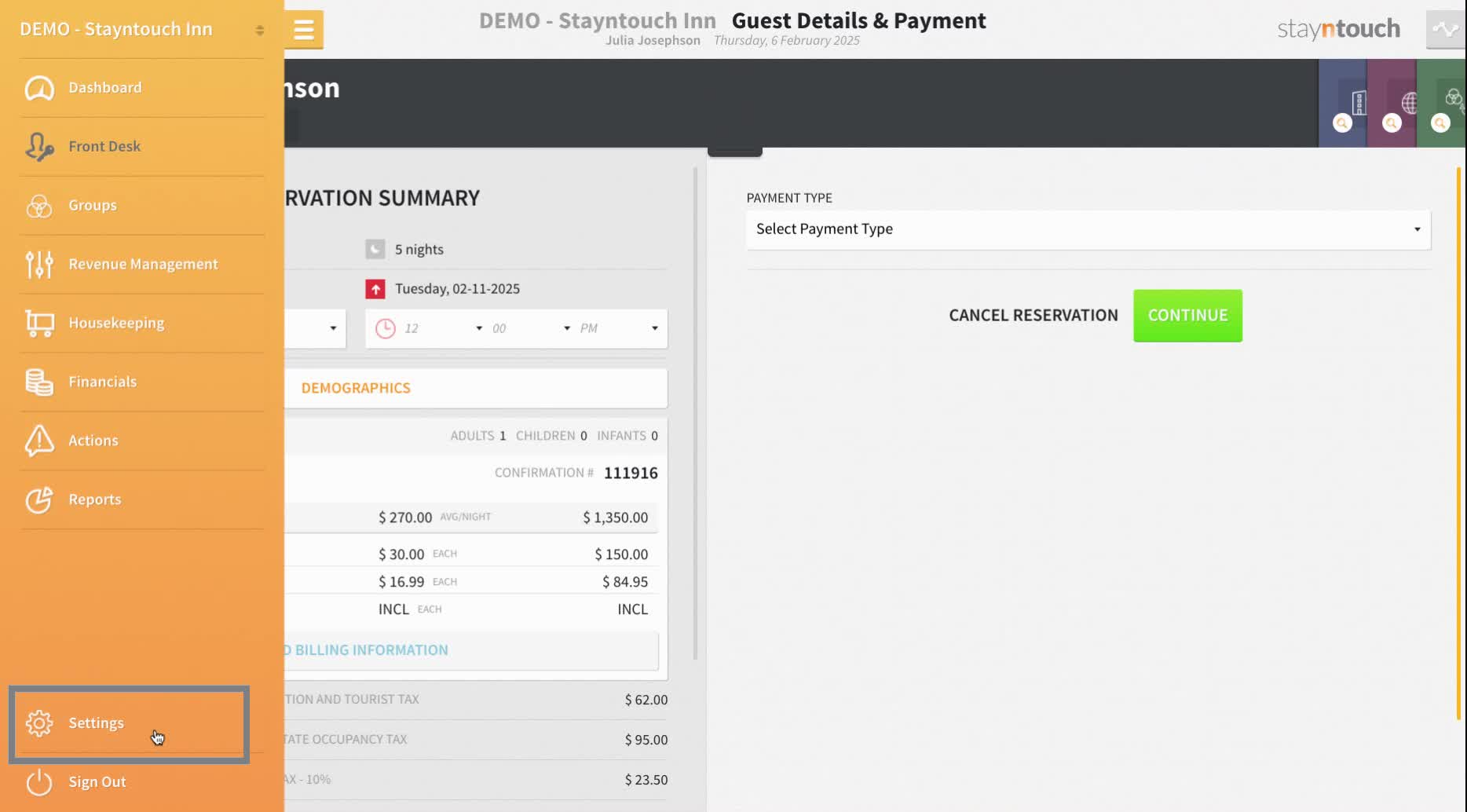Click the Front Desk key icon
The height and width of the screenshot is (812, 1467).
[x=39, y=147]
